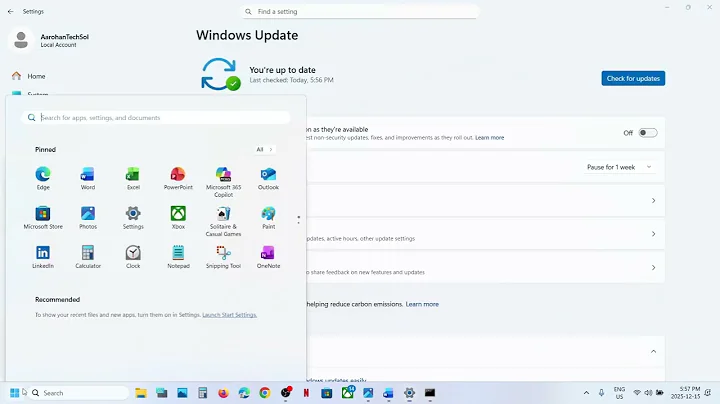
Task: Open the pinned Notepad app
Action: (178, 257)
